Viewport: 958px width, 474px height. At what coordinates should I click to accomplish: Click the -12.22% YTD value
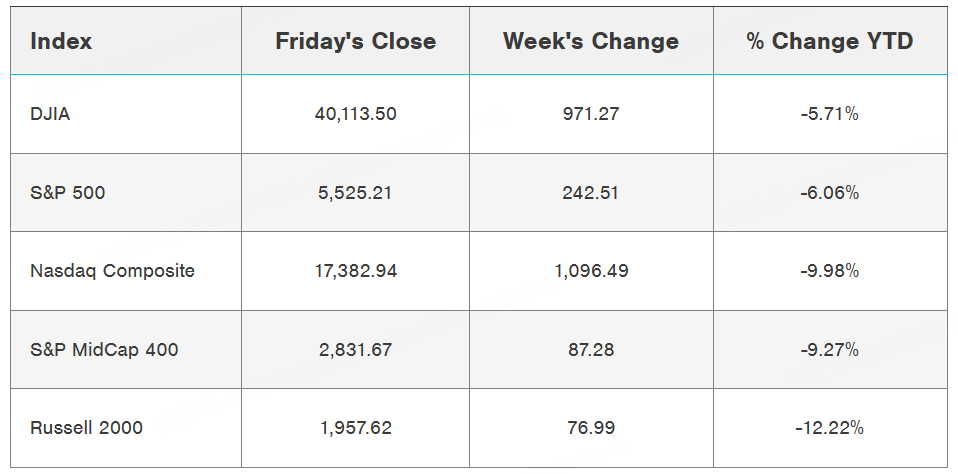pos(829,428)
